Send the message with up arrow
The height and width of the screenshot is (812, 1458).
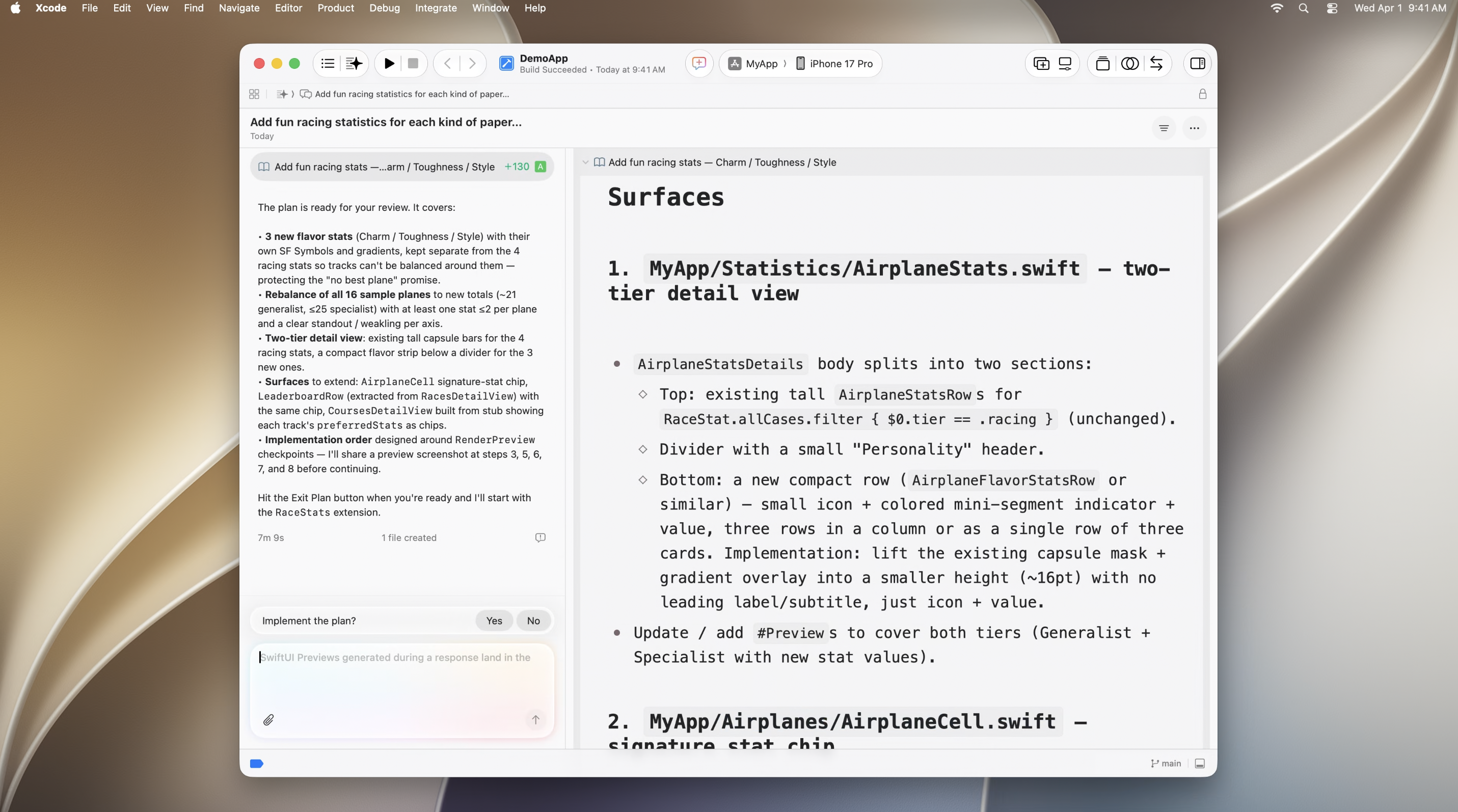pos(535,720)
